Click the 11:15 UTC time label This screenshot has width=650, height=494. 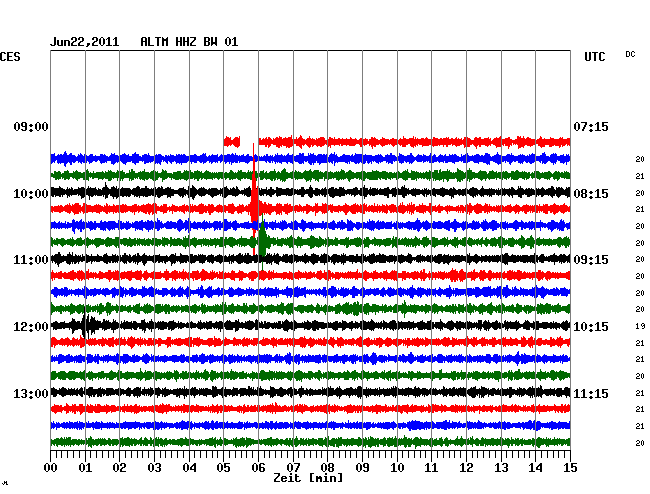(x=591, y=393)
